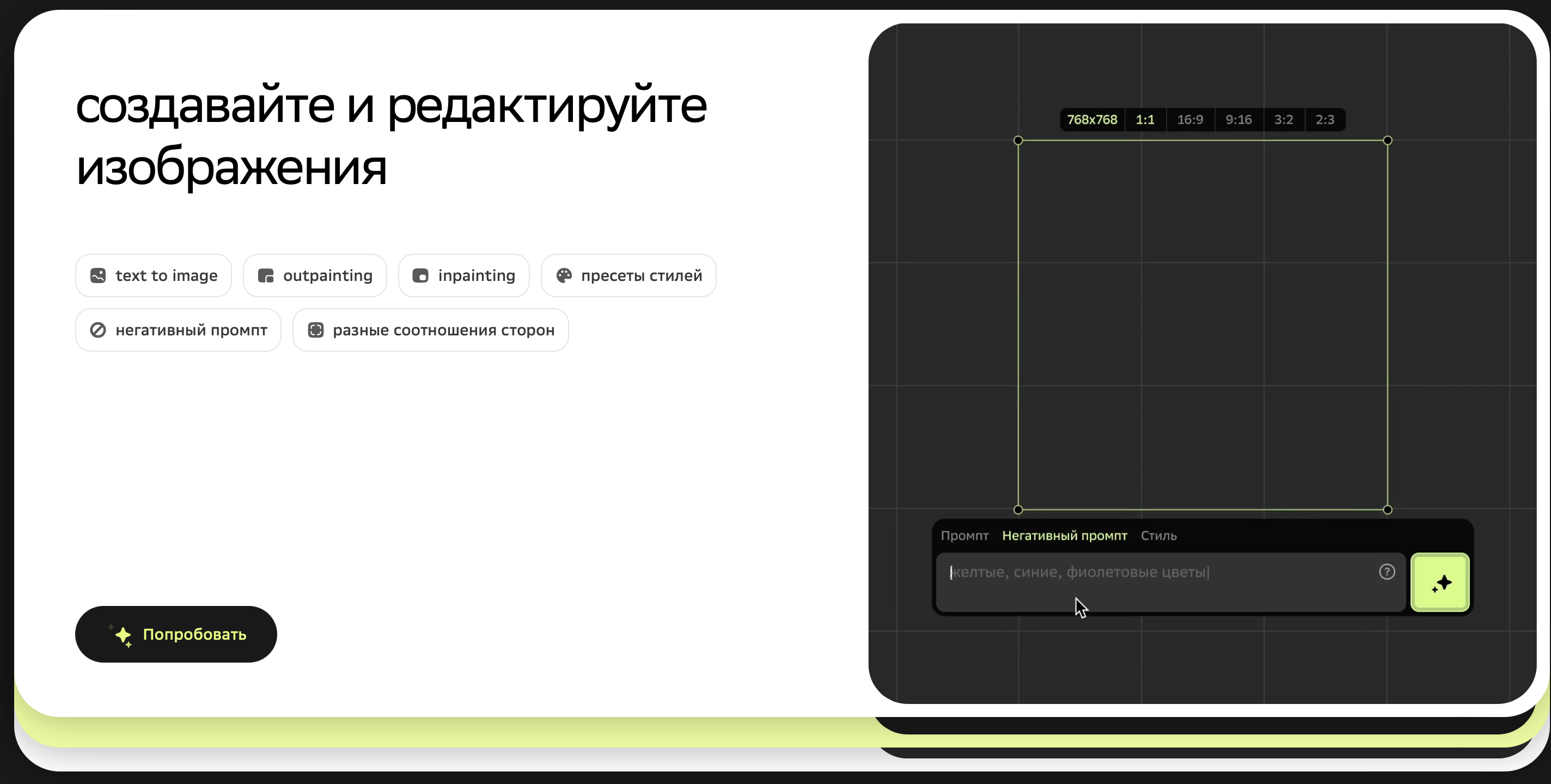The image size is (1551, 784).
Task: Click the bottom-right canvas frame handle
Action: (1388, 510)
